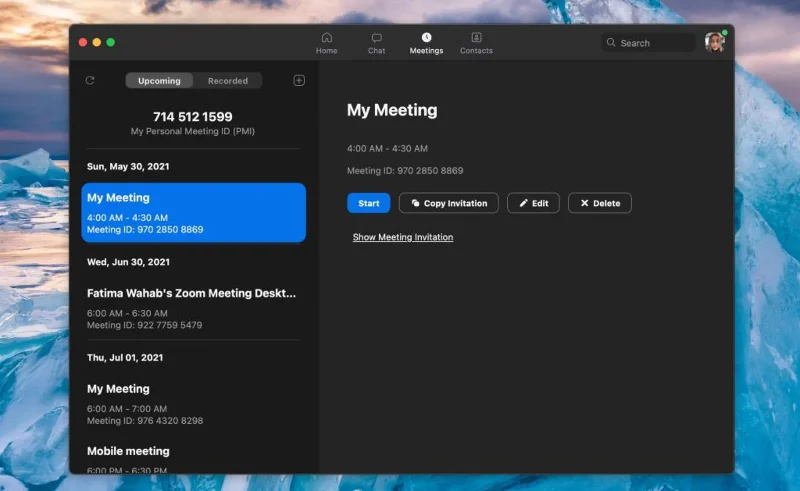Show Meeting Invitation details
The image size is (800, 491).
pyautogui.click(x=403, y=237)
